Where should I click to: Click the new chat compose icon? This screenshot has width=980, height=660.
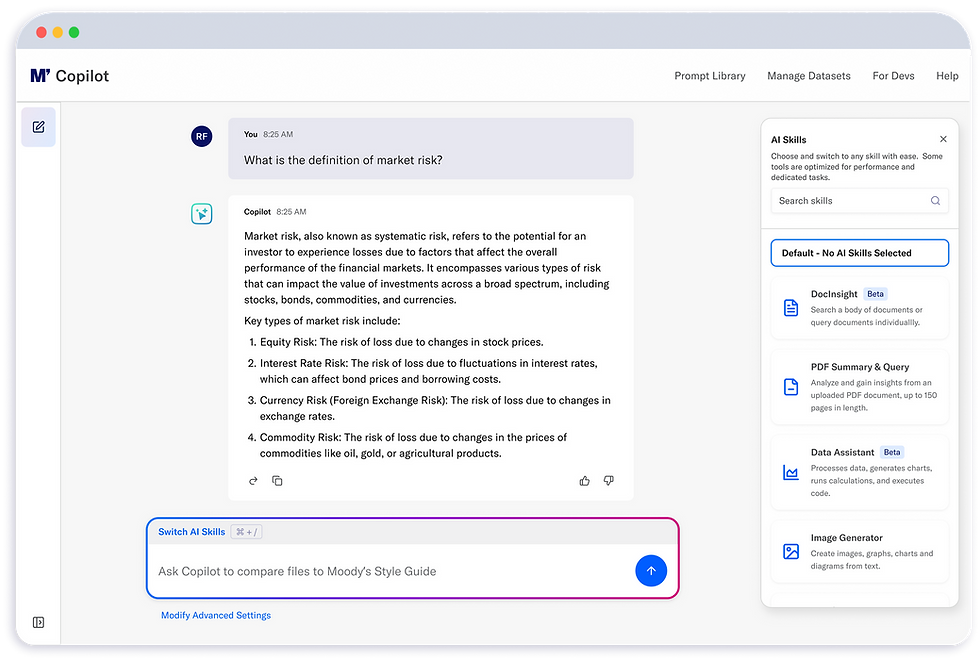click(x=39, y=127)
